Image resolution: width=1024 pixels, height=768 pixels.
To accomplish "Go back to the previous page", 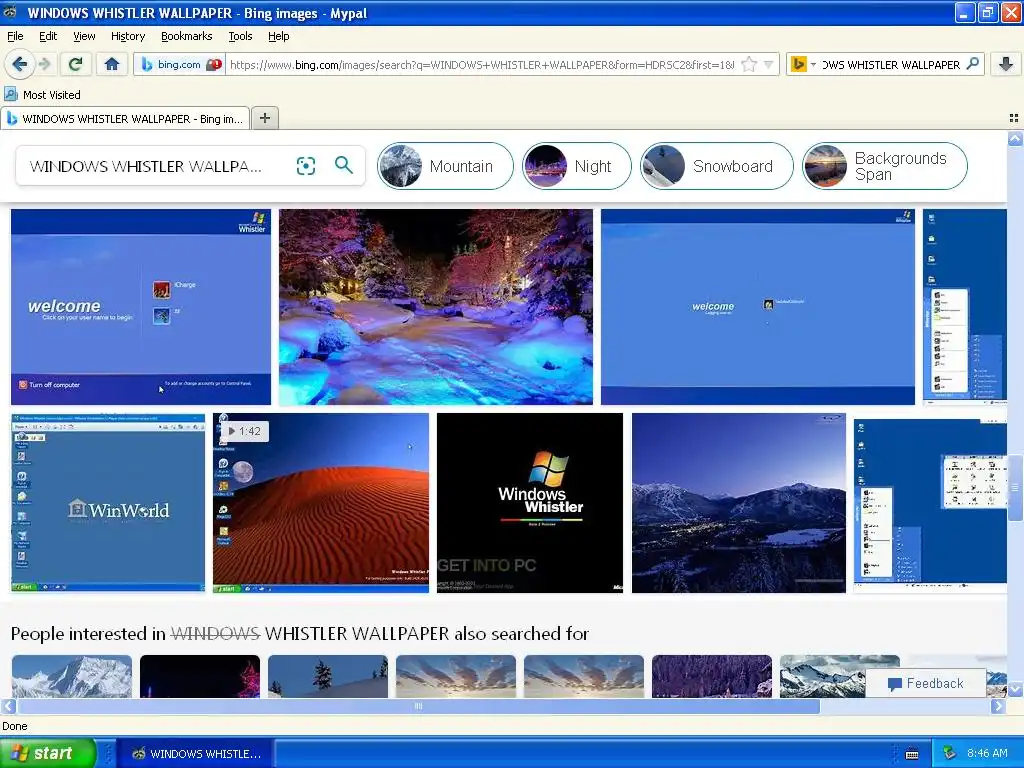I will coord(20,64).
